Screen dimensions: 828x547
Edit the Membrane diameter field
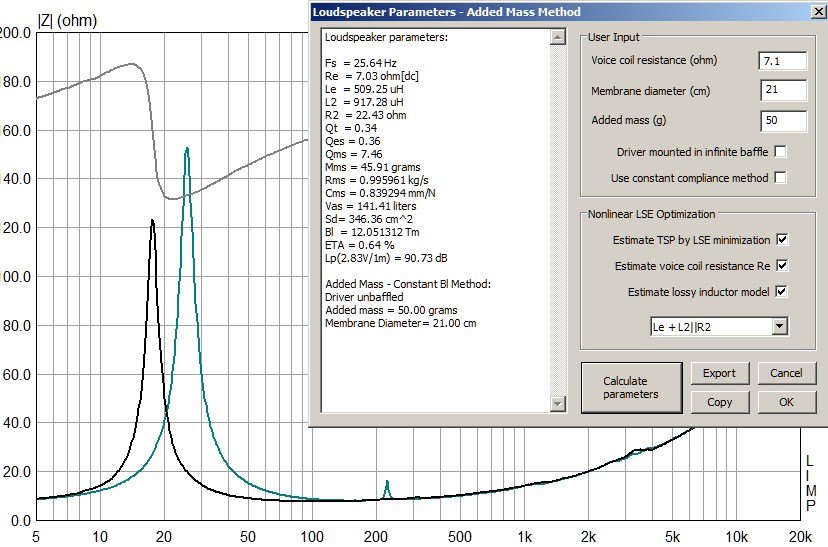point(783,90)
